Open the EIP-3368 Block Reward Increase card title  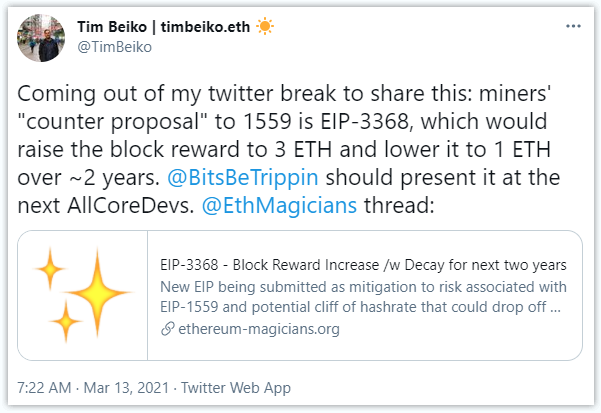[363, 265]
